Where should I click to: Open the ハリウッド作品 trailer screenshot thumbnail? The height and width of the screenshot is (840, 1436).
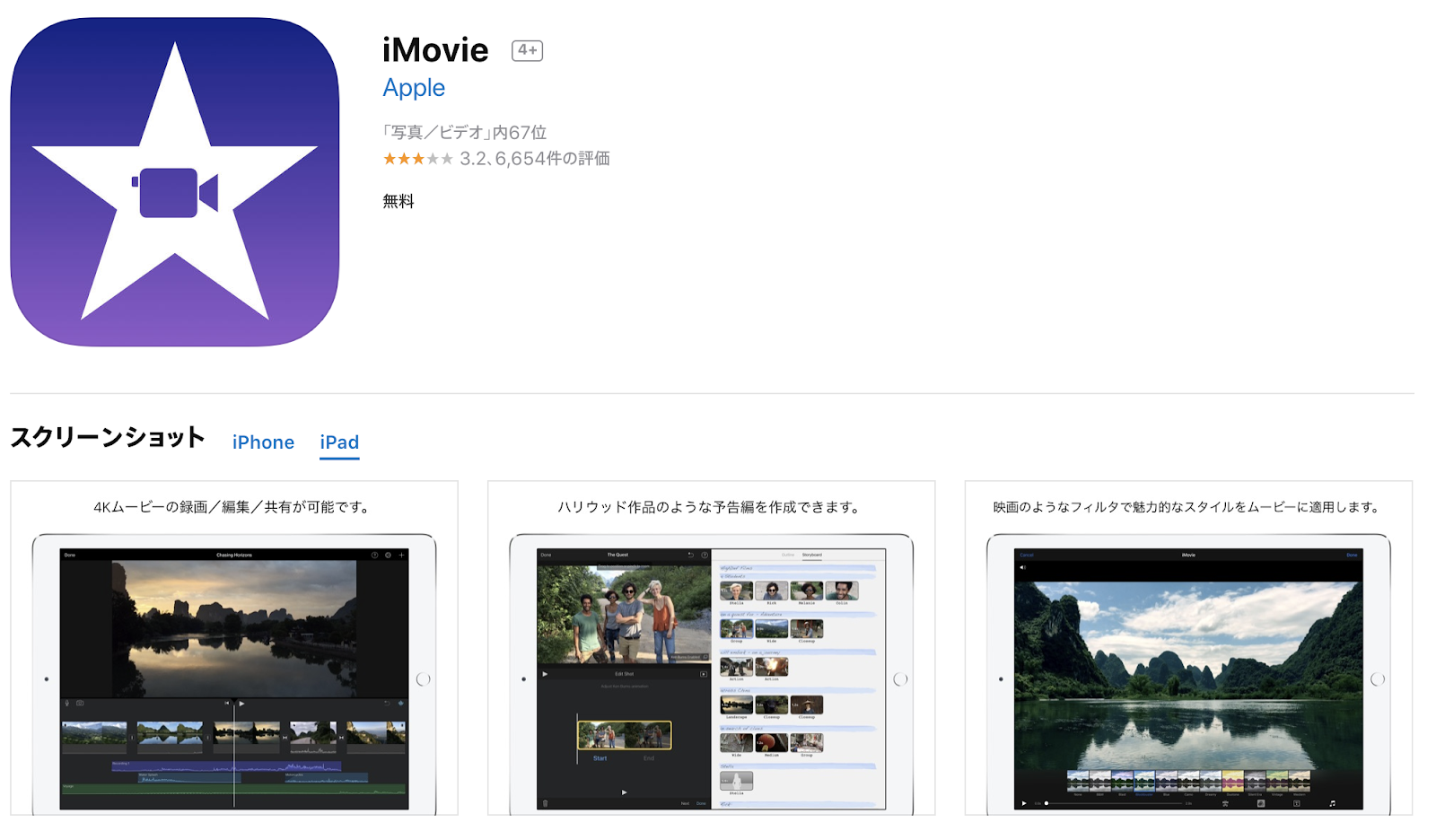pos(712,648)
